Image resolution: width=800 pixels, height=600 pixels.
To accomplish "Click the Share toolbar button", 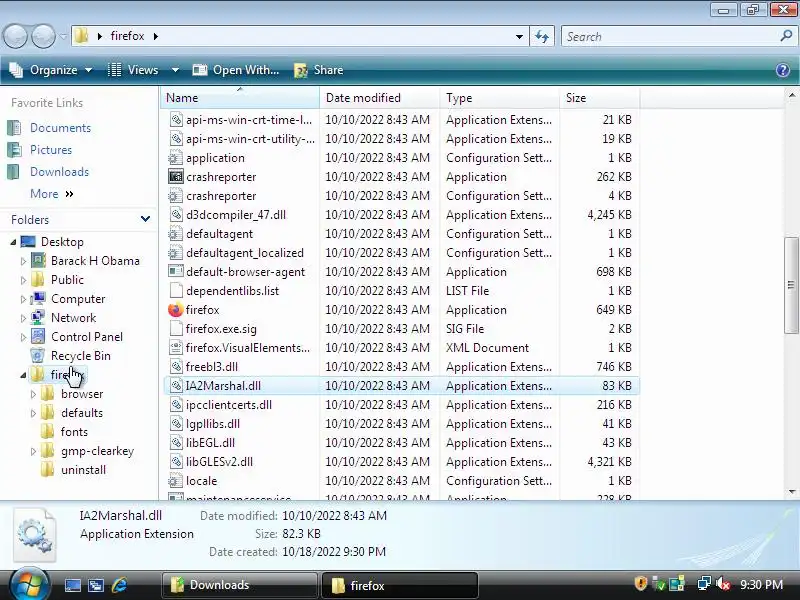I will (319, 70).
